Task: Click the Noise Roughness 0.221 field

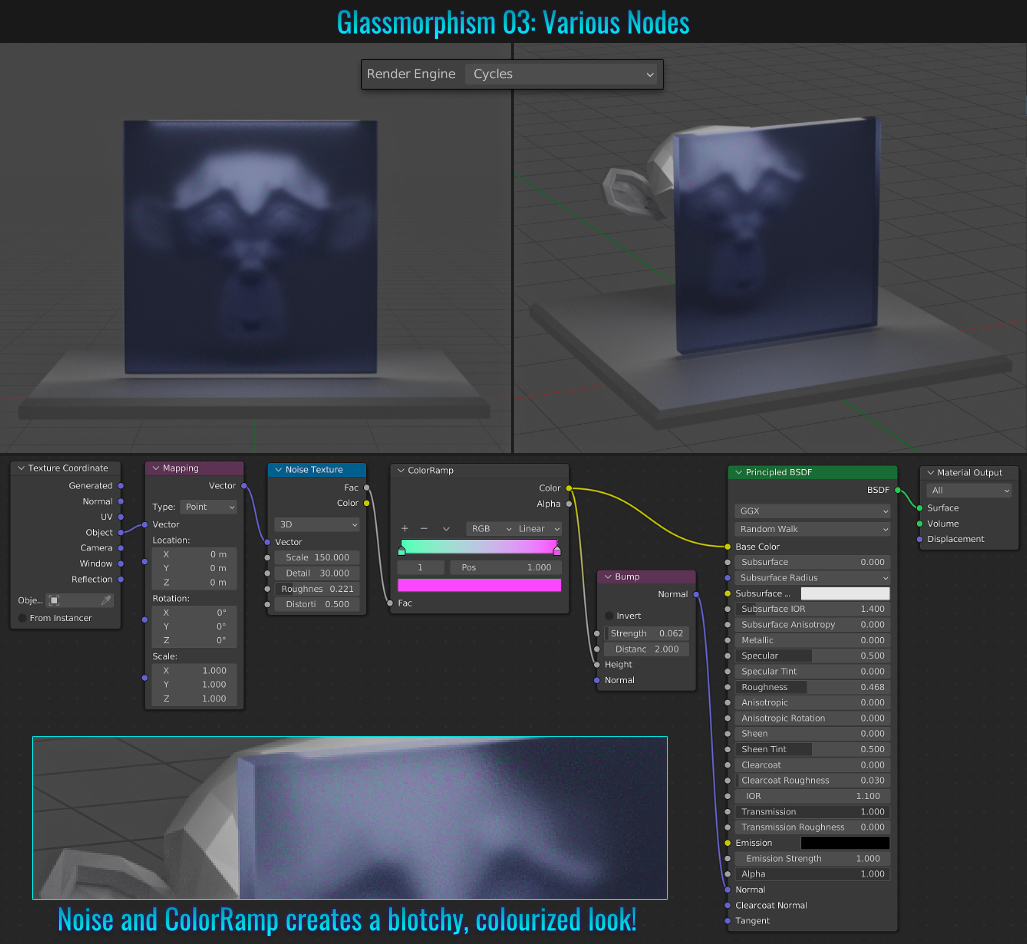Action: pos(317,589)
